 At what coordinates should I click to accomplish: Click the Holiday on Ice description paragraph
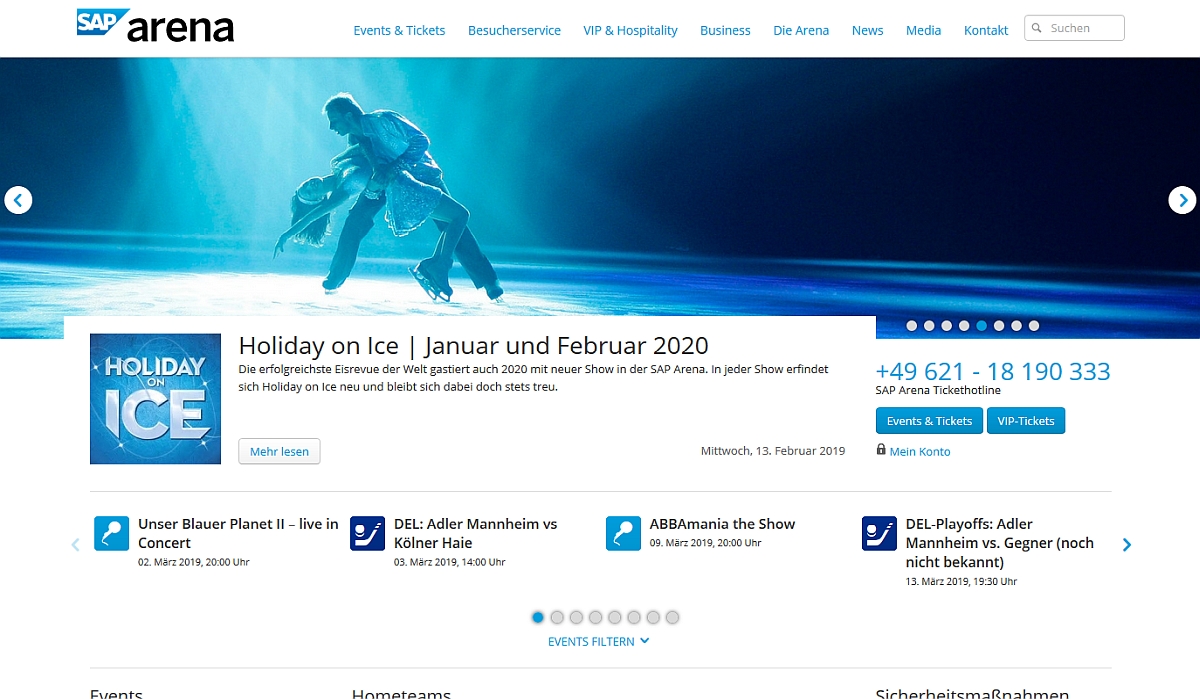click(534, 378)
